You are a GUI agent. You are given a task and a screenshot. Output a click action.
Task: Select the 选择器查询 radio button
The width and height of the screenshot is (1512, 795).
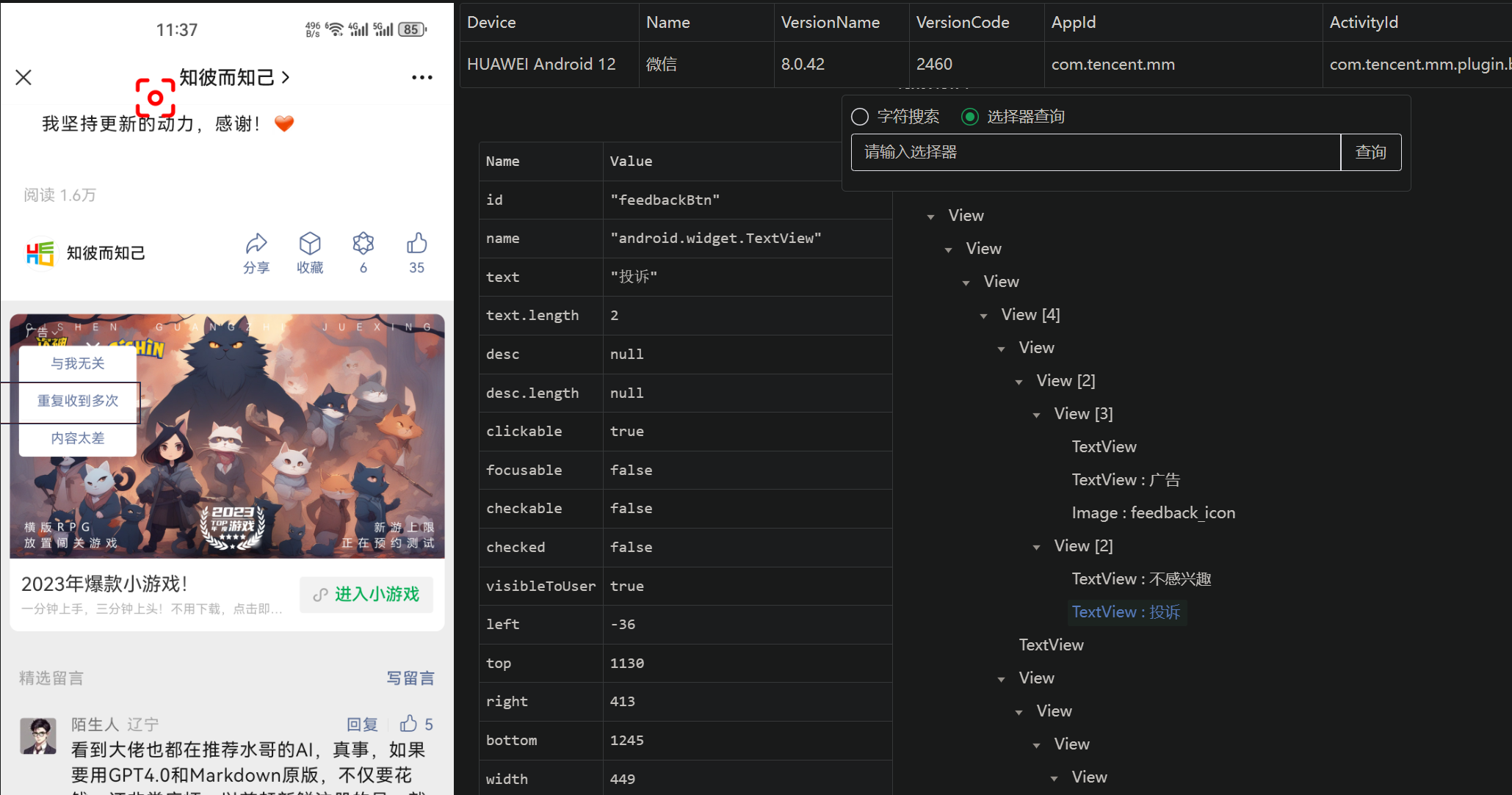971,116
